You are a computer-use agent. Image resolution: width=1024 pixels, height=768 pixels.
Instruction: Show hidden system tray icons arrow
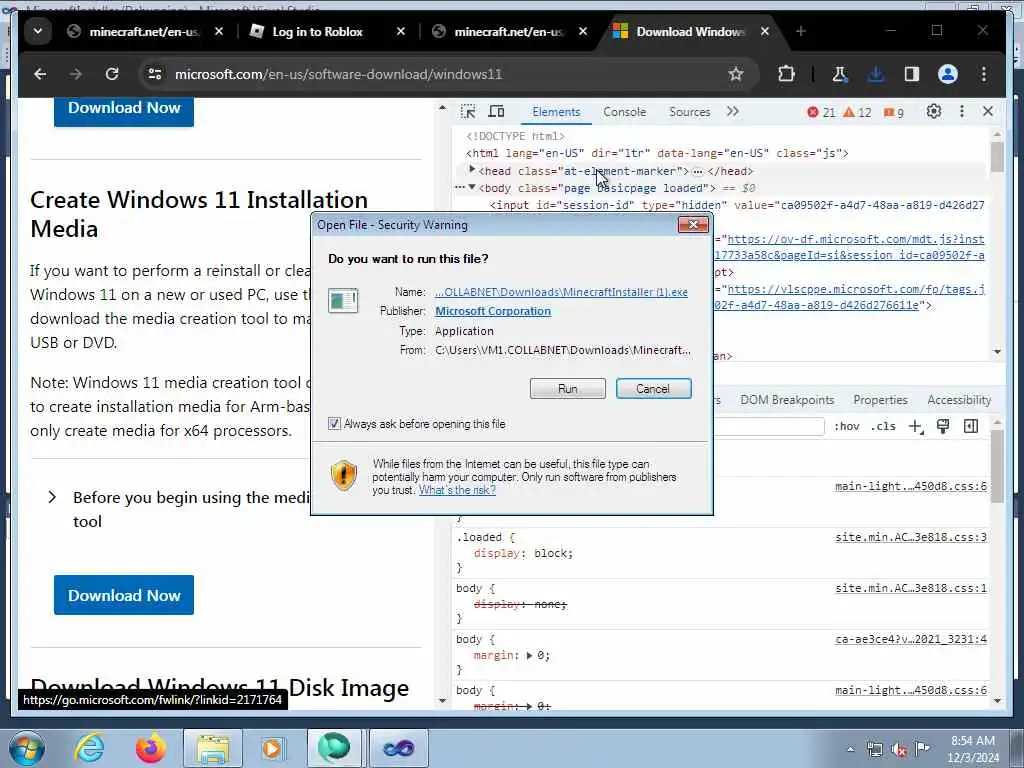(850, 750)
